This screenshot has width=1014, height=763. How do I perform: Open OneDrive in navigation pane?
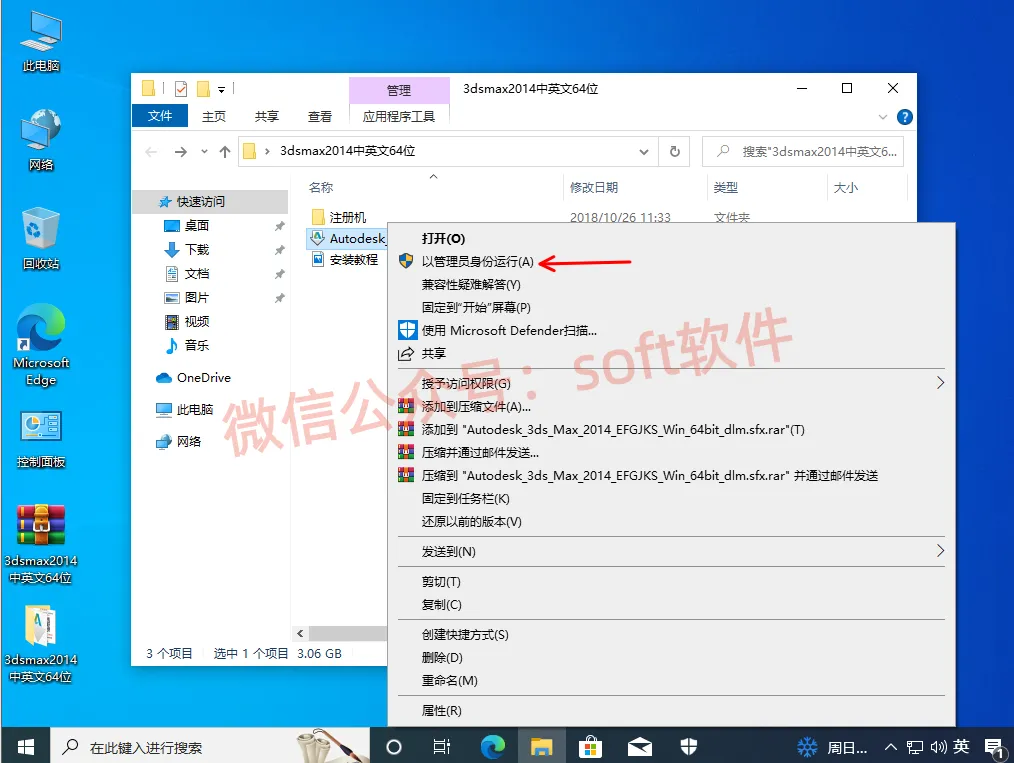(194, 378)
